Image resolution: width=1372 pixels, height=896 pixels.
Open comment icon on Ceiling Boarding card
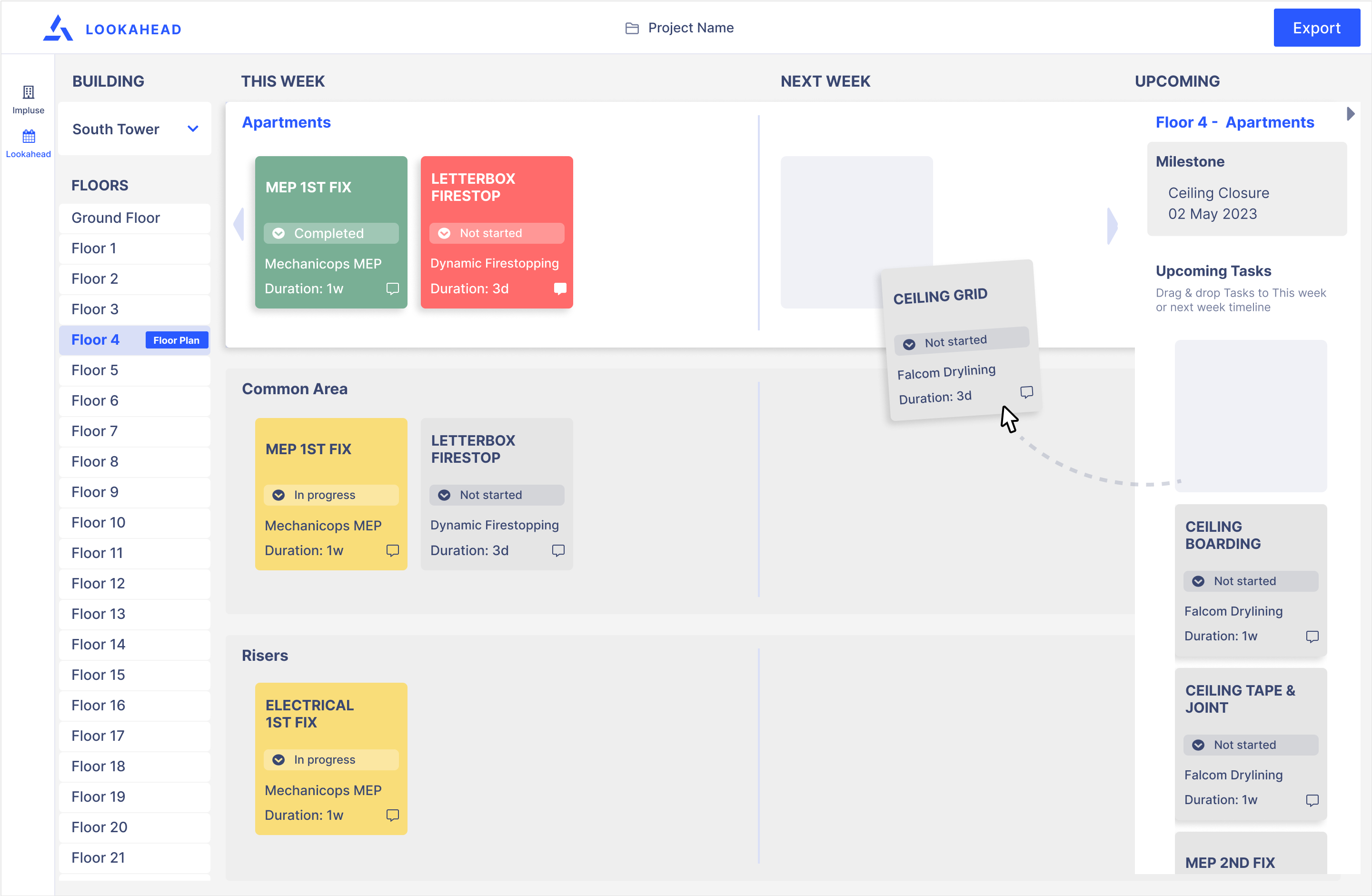point(1312,637)
